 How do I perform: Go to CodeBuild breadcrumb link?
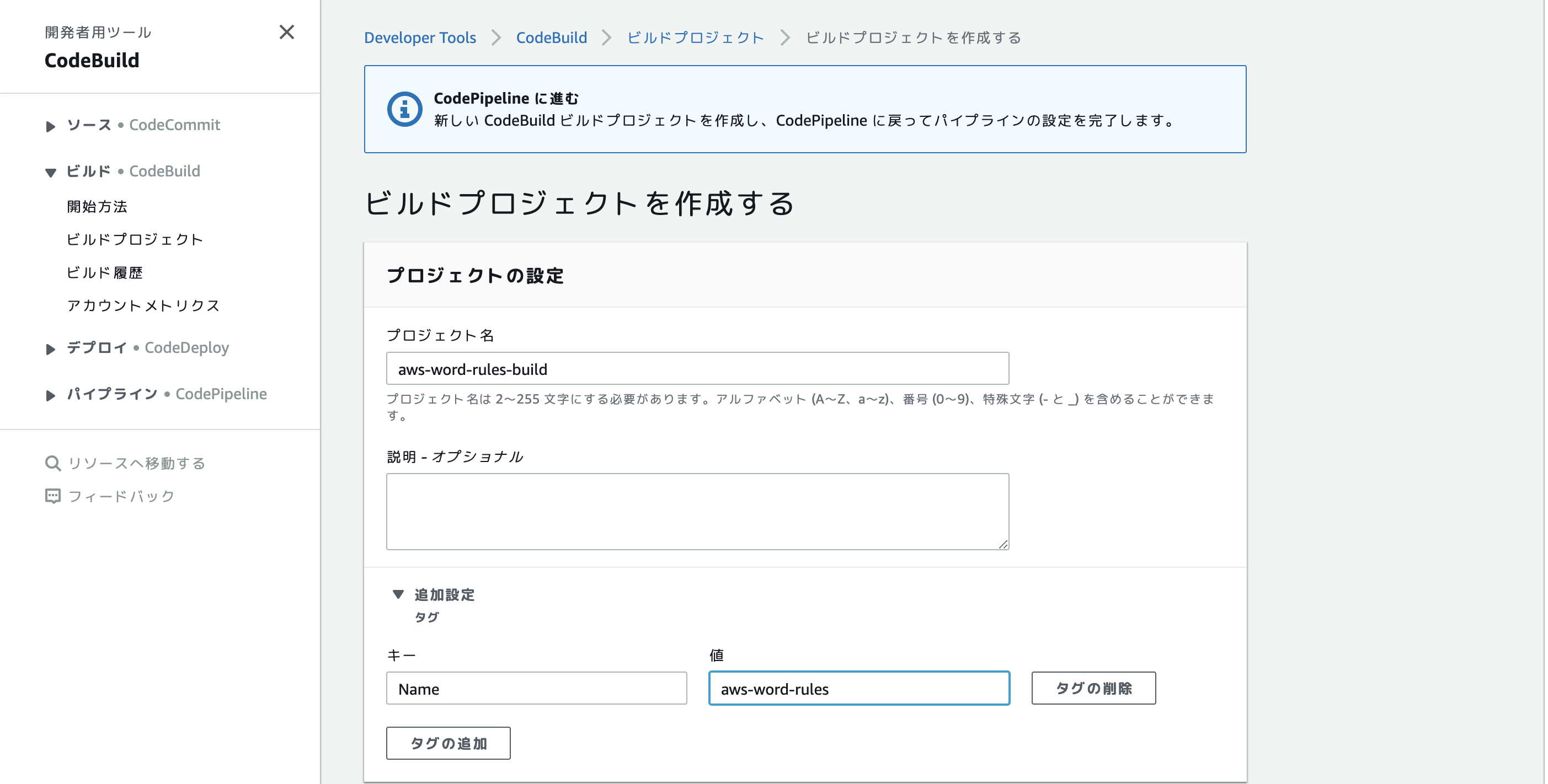pyautogui.click(x=552, y=37)
